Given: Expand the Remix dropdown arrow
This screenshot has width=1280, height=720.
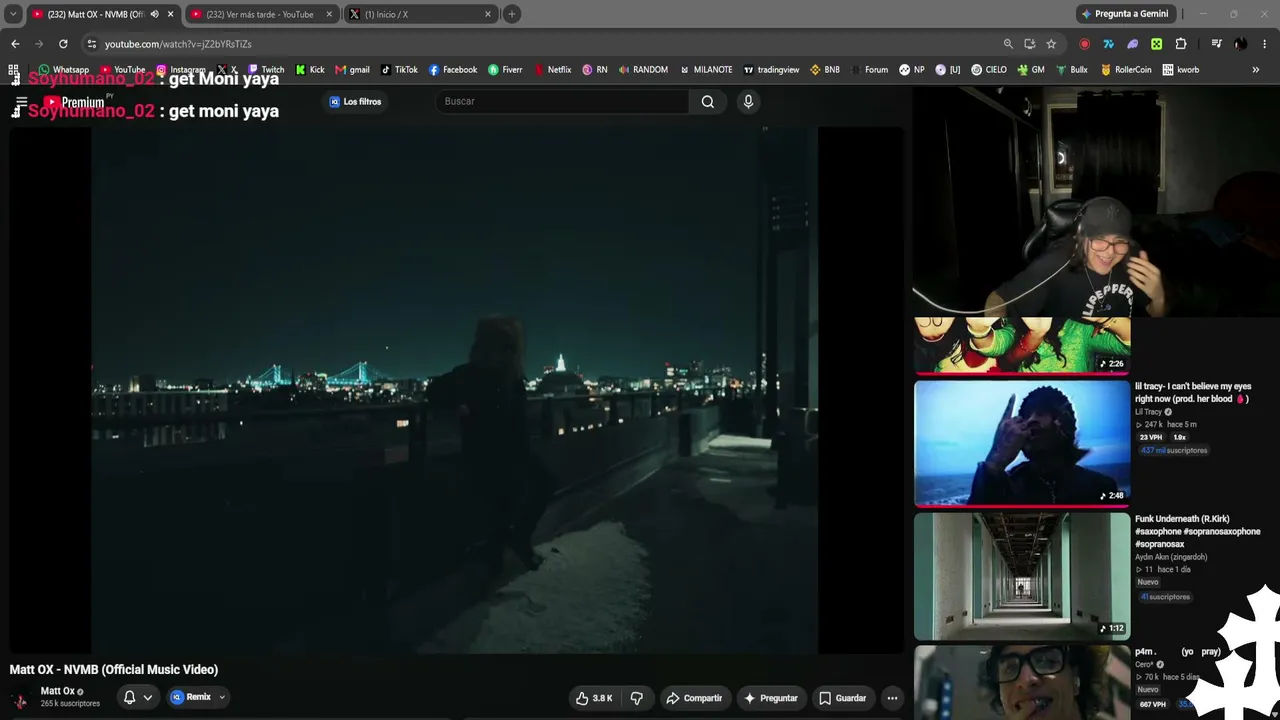Looking at the screenshot, I should [x=222, y=698].
